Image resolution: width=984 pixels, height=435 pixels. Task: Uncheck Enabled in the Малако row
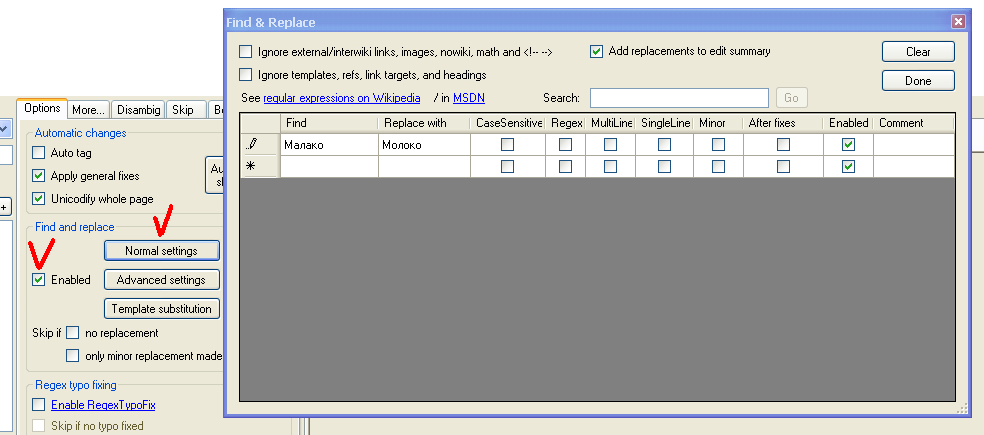click(848, 145)
